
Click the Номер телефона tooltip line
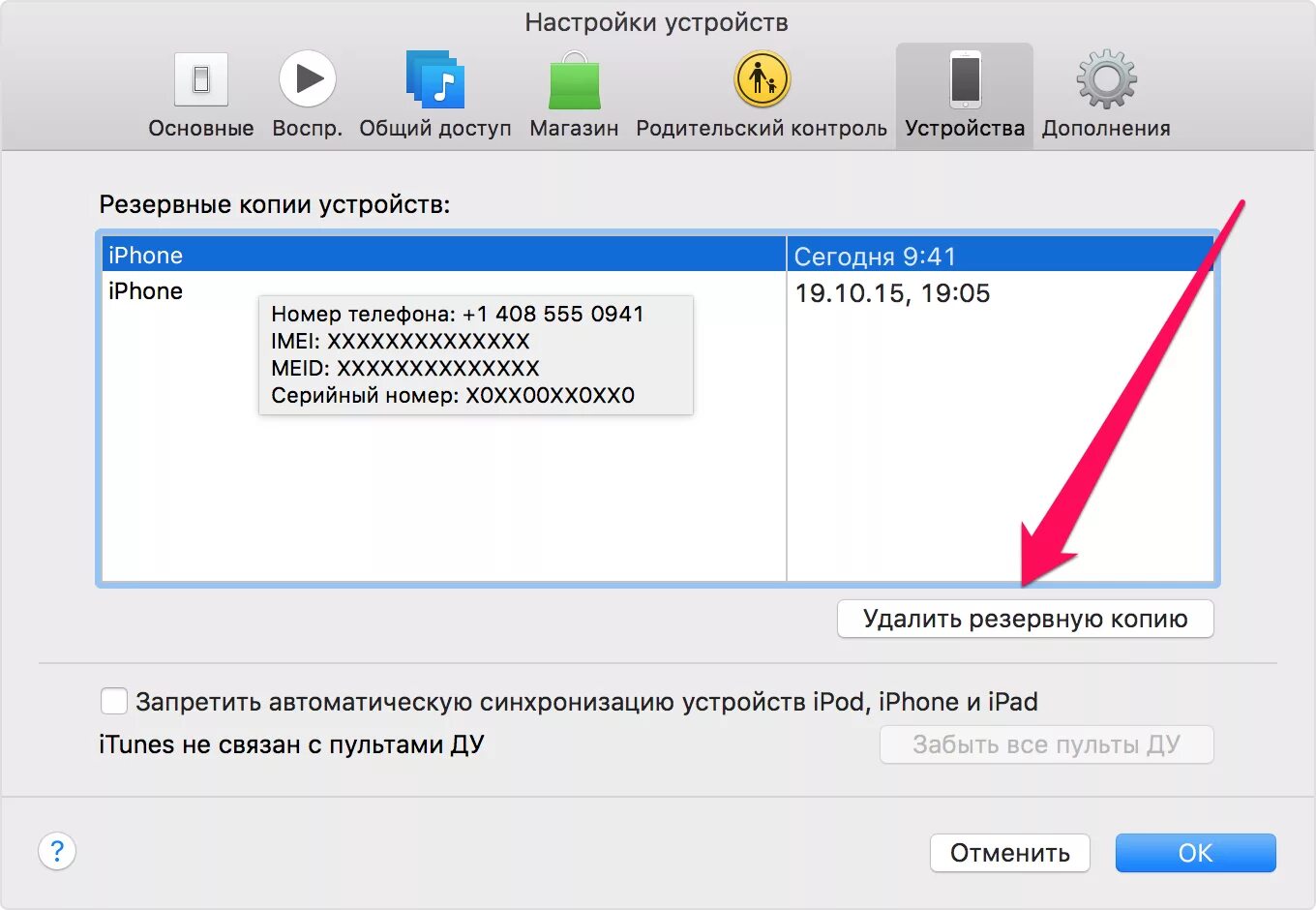(x=457, y=314)
